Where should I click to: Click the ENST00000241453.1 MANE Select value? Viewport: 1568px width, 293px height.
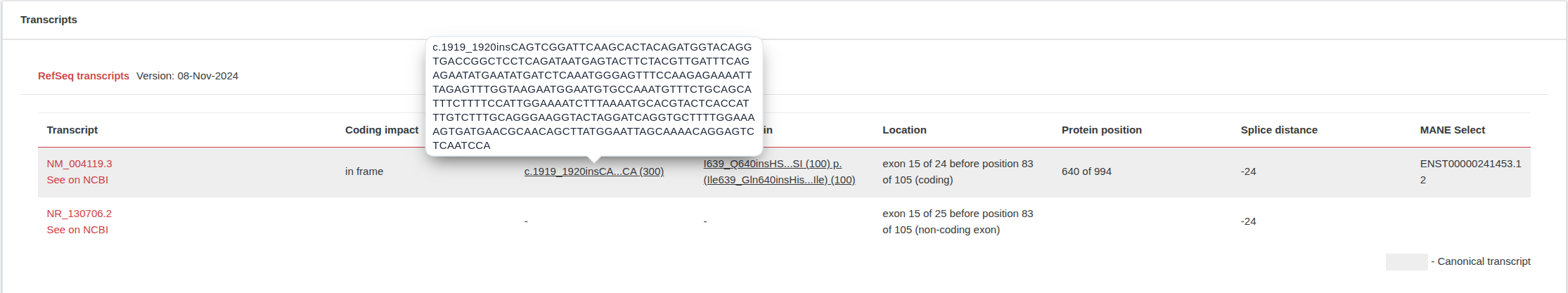tap(1470, 164)
